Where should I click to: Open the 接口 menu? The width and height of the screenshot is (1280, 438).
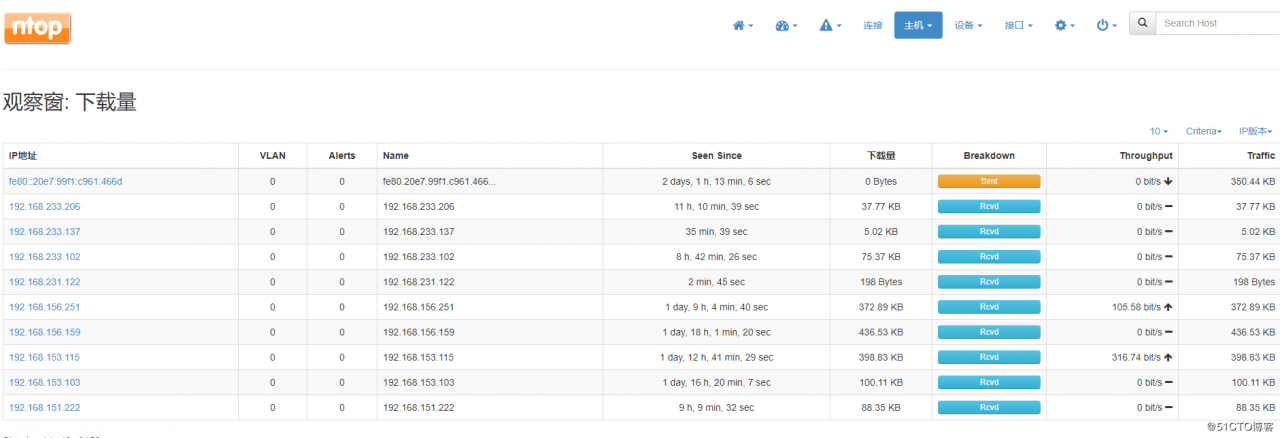[x=1018, y=25]
